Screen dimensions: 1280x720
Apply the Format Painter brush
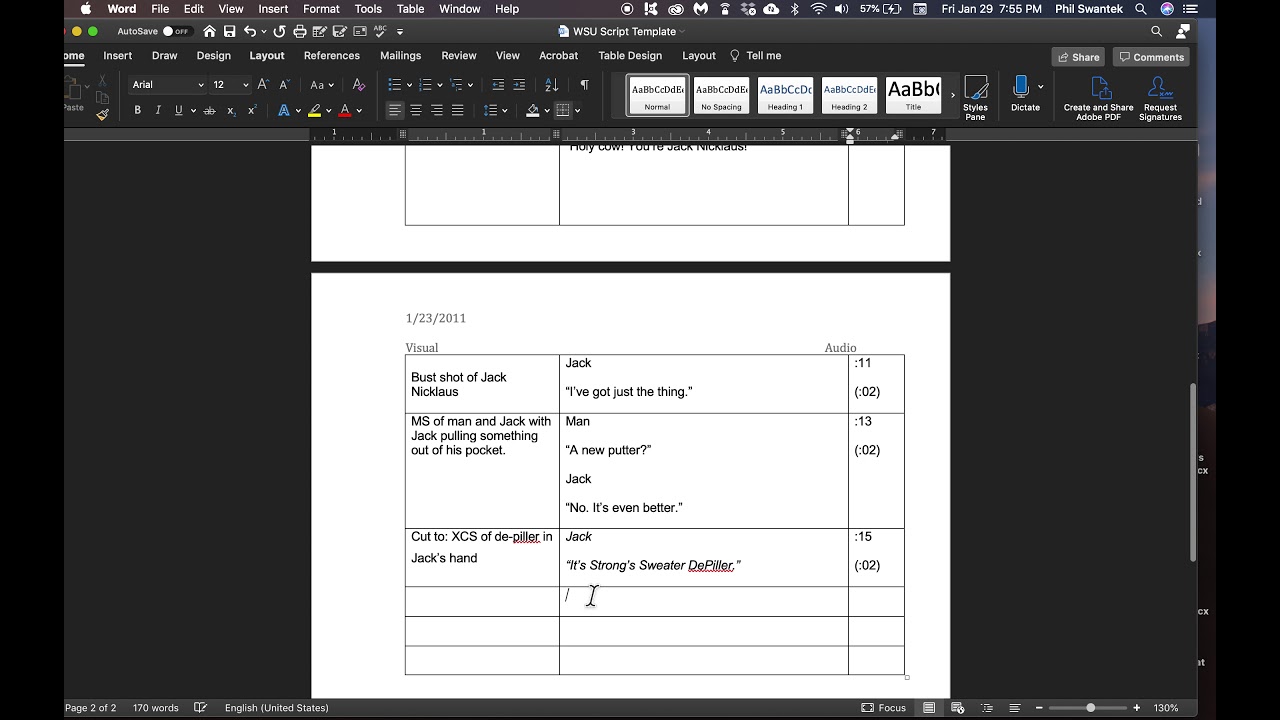pyautogui.click(x=102, y=114)
